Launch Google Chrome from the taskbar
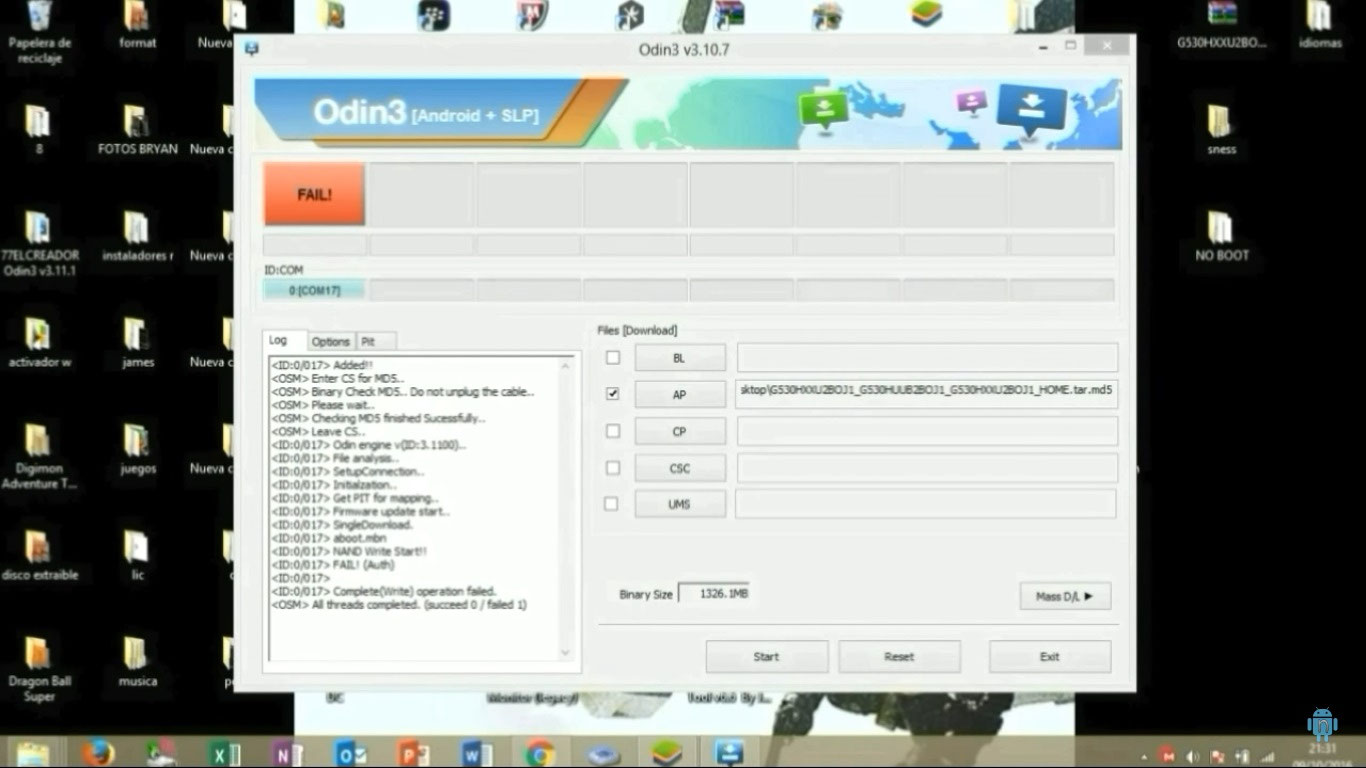The height and width of the screenshot is (768, 1366). tap(541, 751)
